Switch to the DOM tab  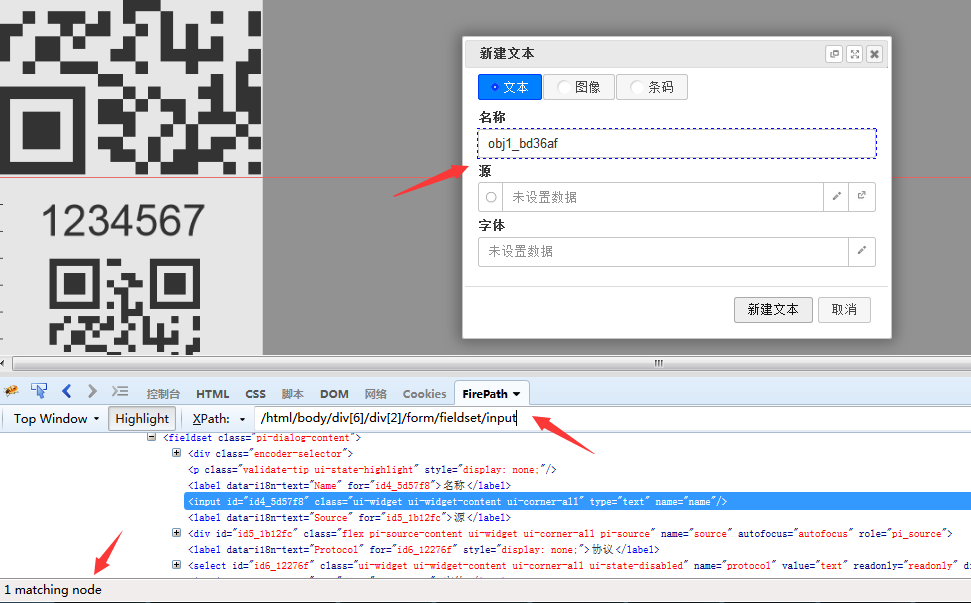coord(334,394)
